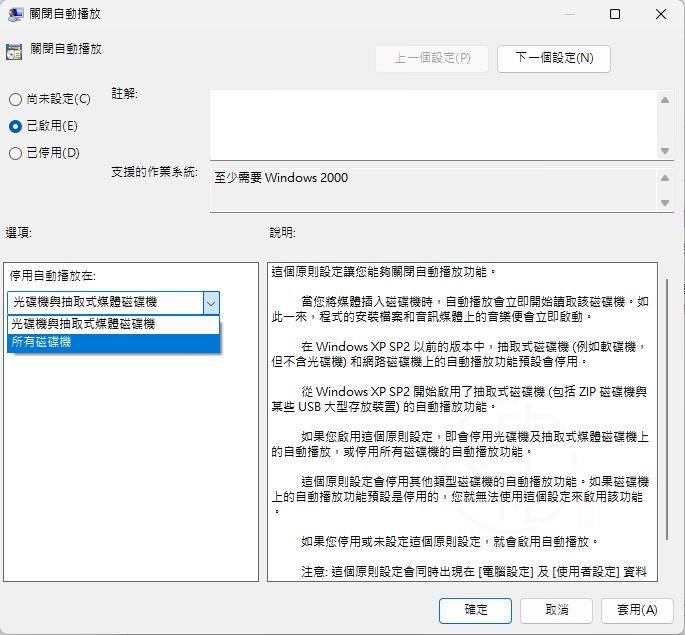Maximize the 關閉自動播放 window
Screen dimensions: 685x635
(x=615, y=14)
